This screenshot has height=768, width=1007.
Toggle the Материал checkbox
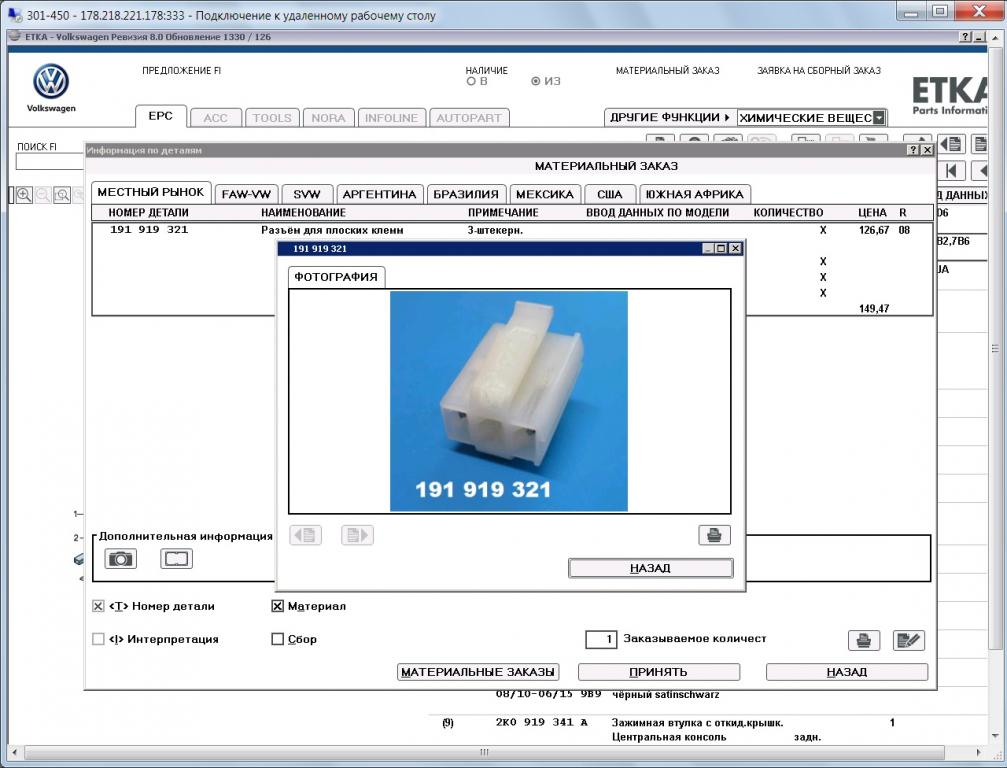click(x=277, y=606)
